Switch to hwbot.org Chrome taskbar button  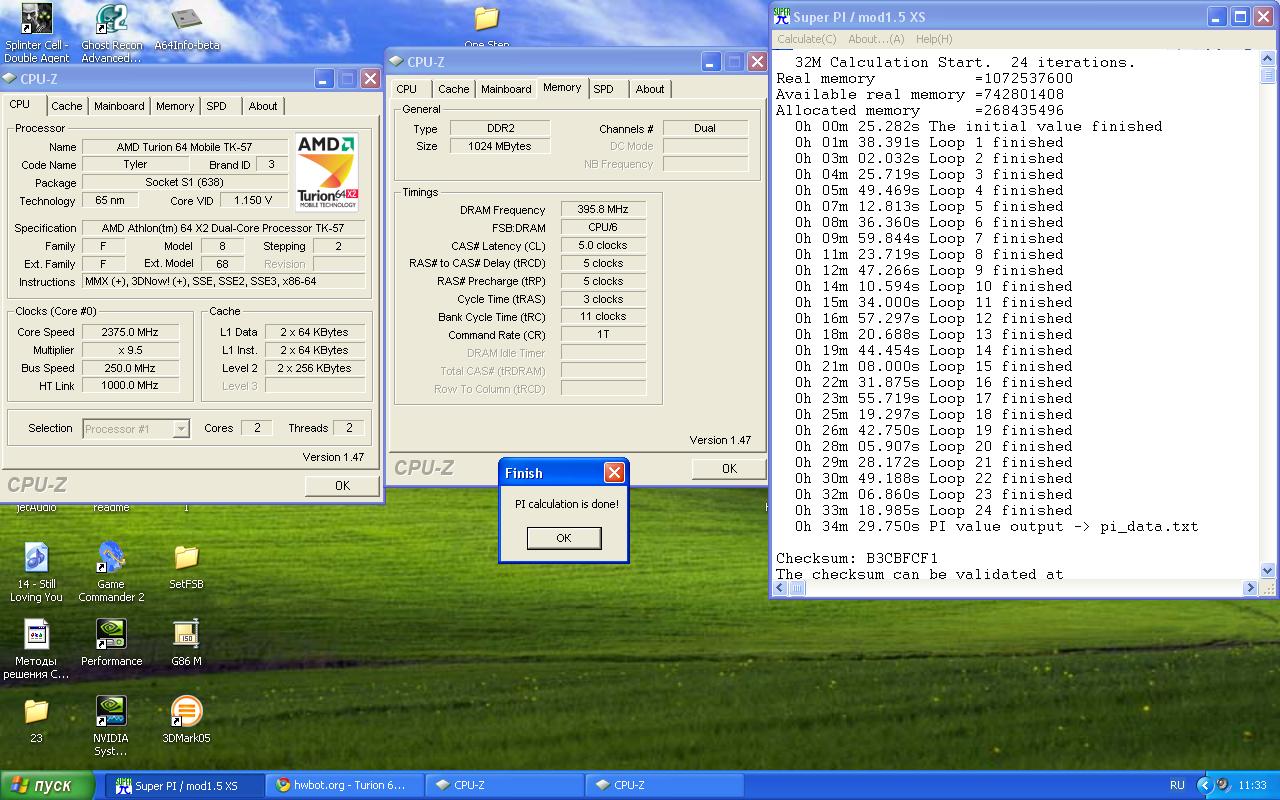point(344,785)
